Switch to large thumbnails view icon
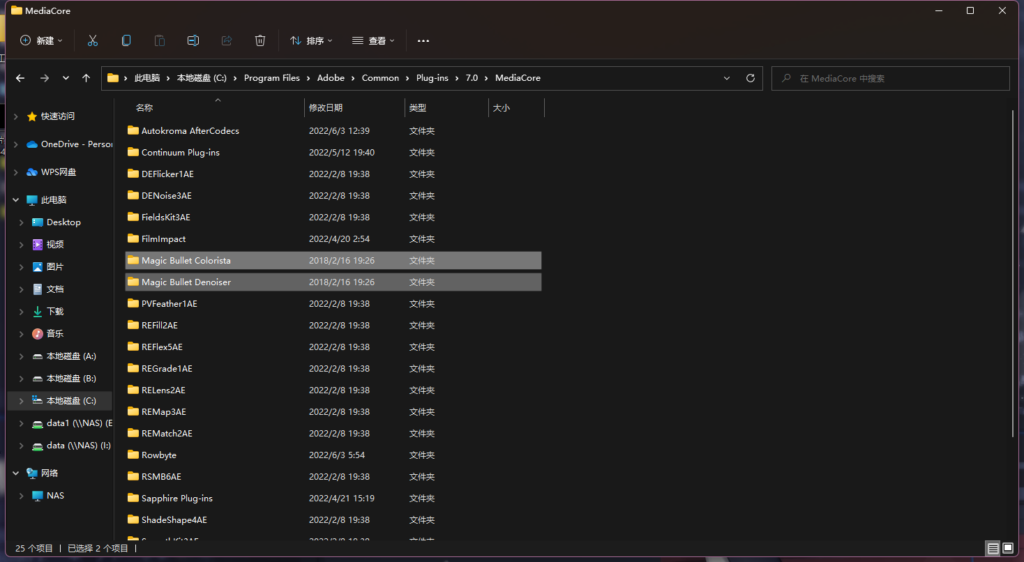Image resolution: width=1024 pixels, height=562 pixels. pyautogui.click(x=1008, y=548)
